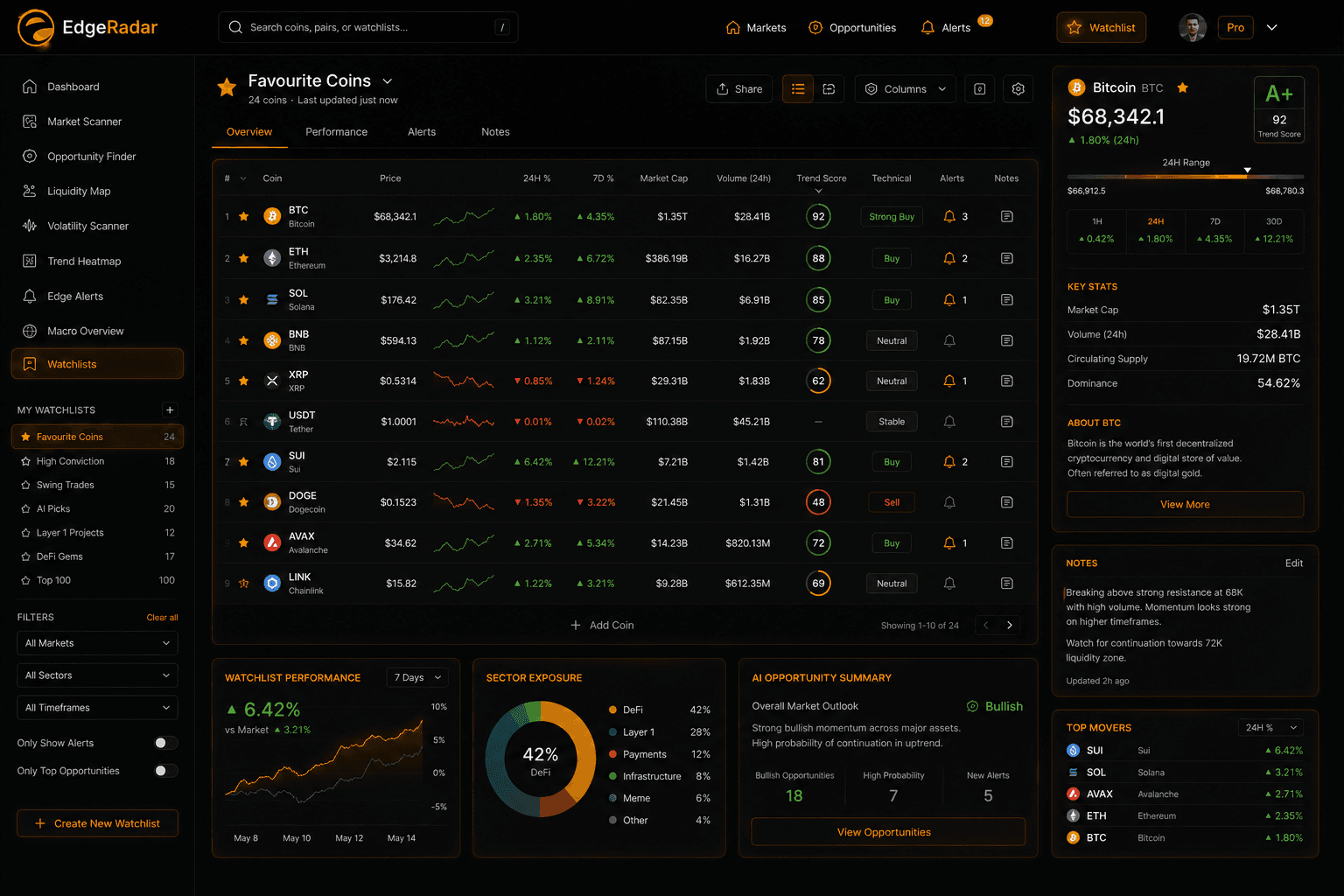The width and height of the screenshot is (1344, 896).
Task: Select High Conviction watchlist
Action: pos(97,461)
